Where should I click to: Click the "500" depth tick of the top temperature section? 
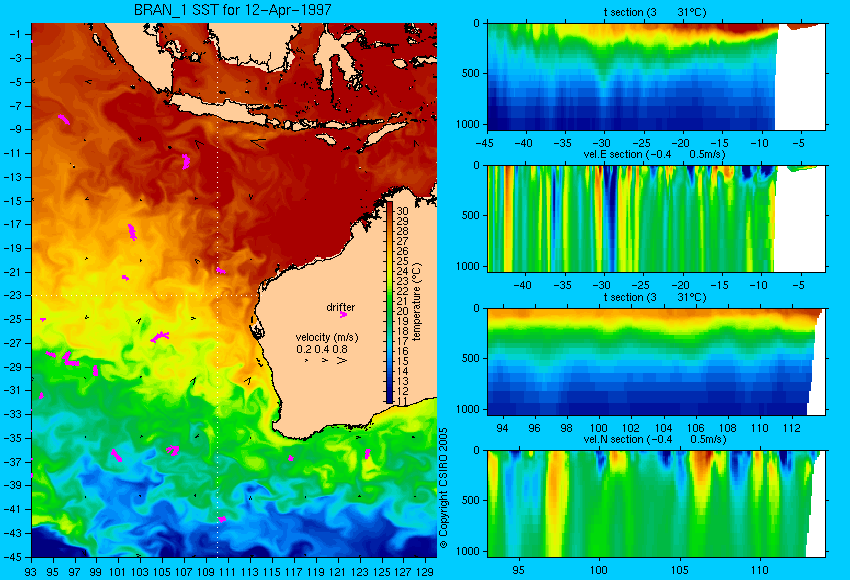point(471,73)
